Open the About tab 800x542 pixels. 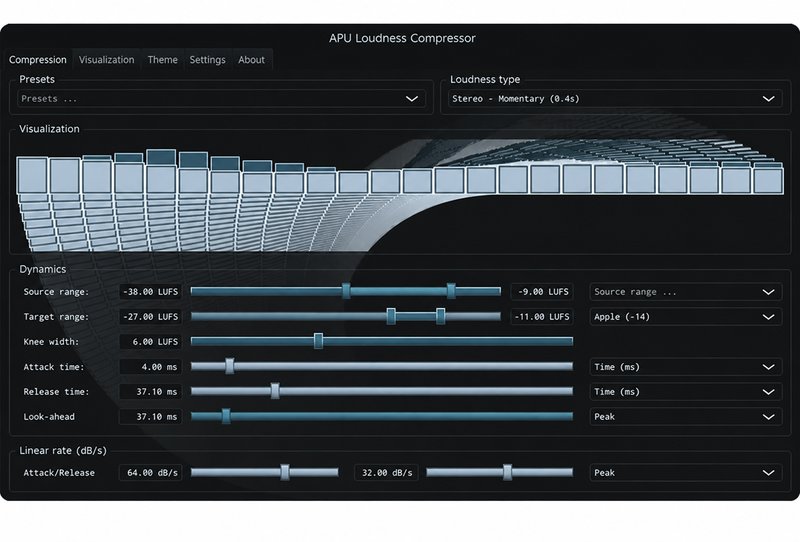pyautogui.click(x=252, y=60)
